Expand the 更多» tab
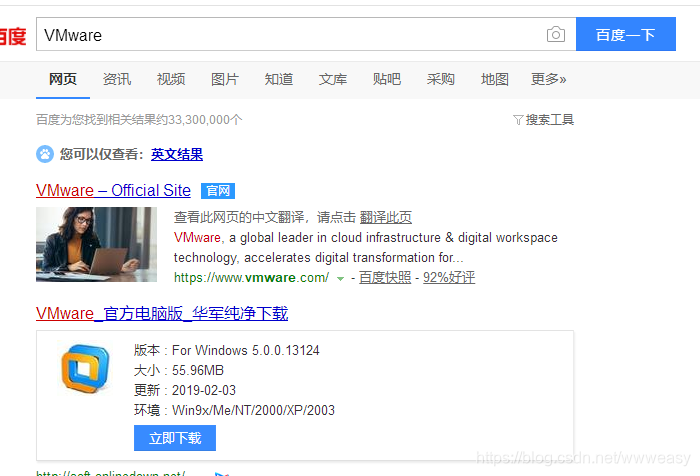This screenshot has width=700, height=476. point(548,79)
